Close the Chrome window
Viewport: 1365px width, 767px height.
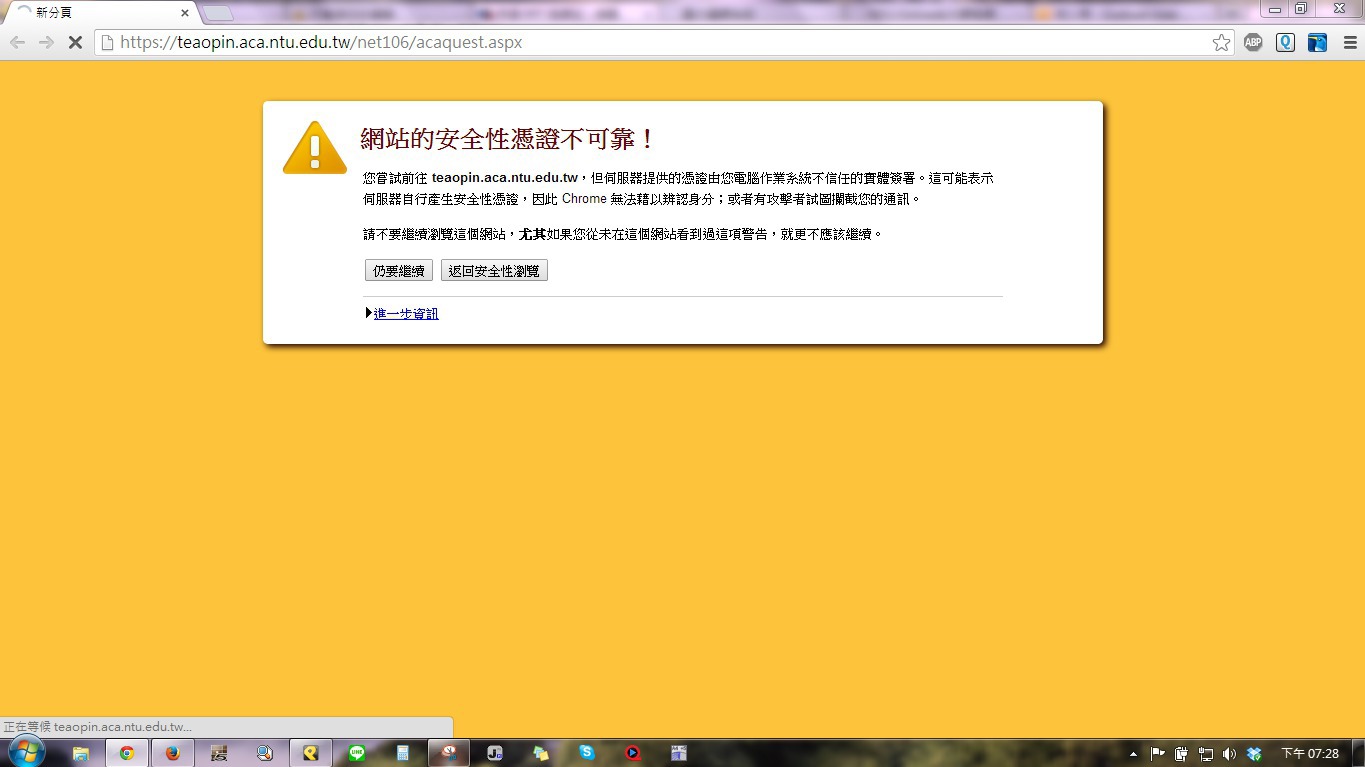1338,9
